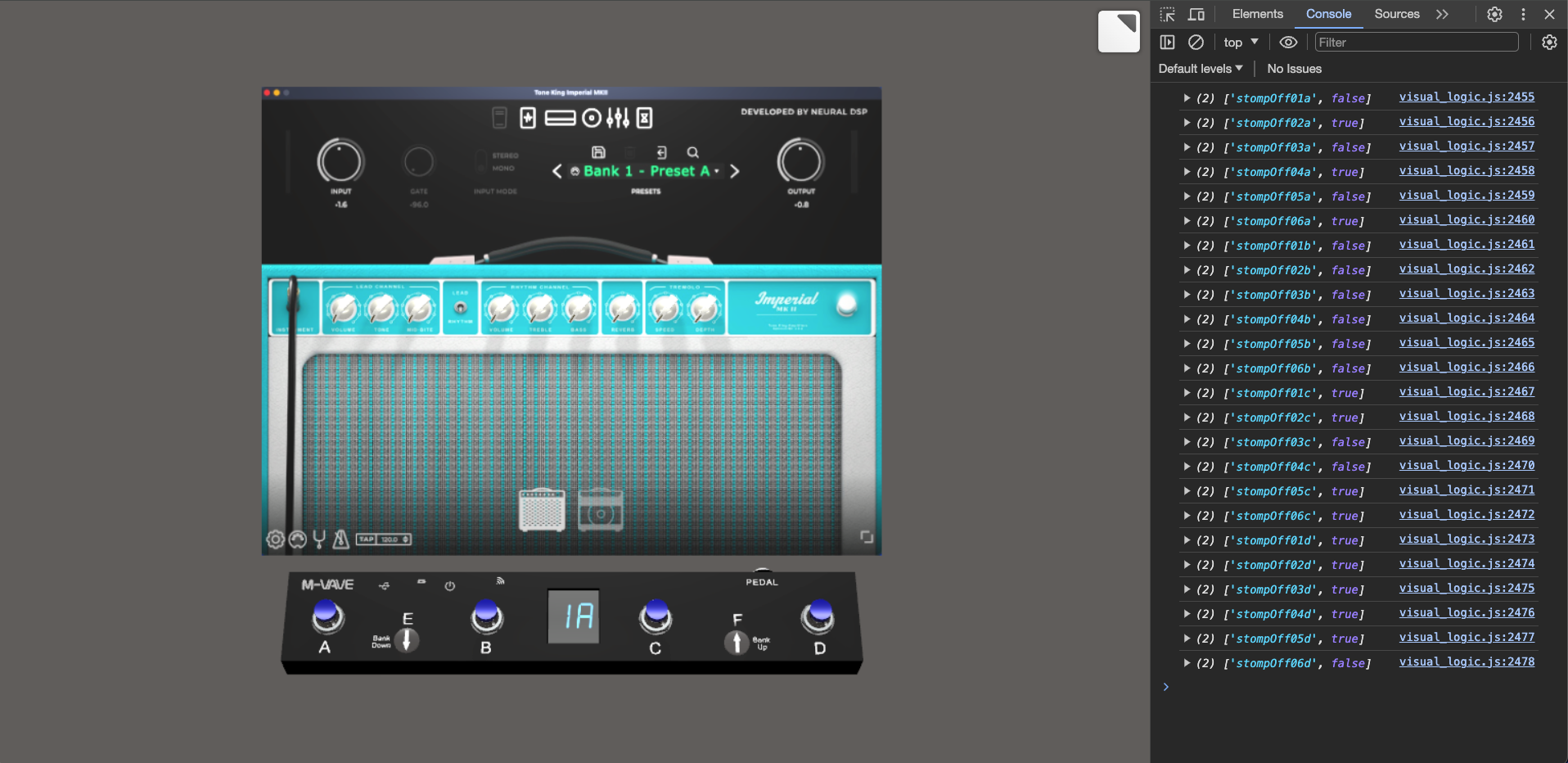
Task: Open the pre-effects stomp section icon
Action: pos(528,118)
